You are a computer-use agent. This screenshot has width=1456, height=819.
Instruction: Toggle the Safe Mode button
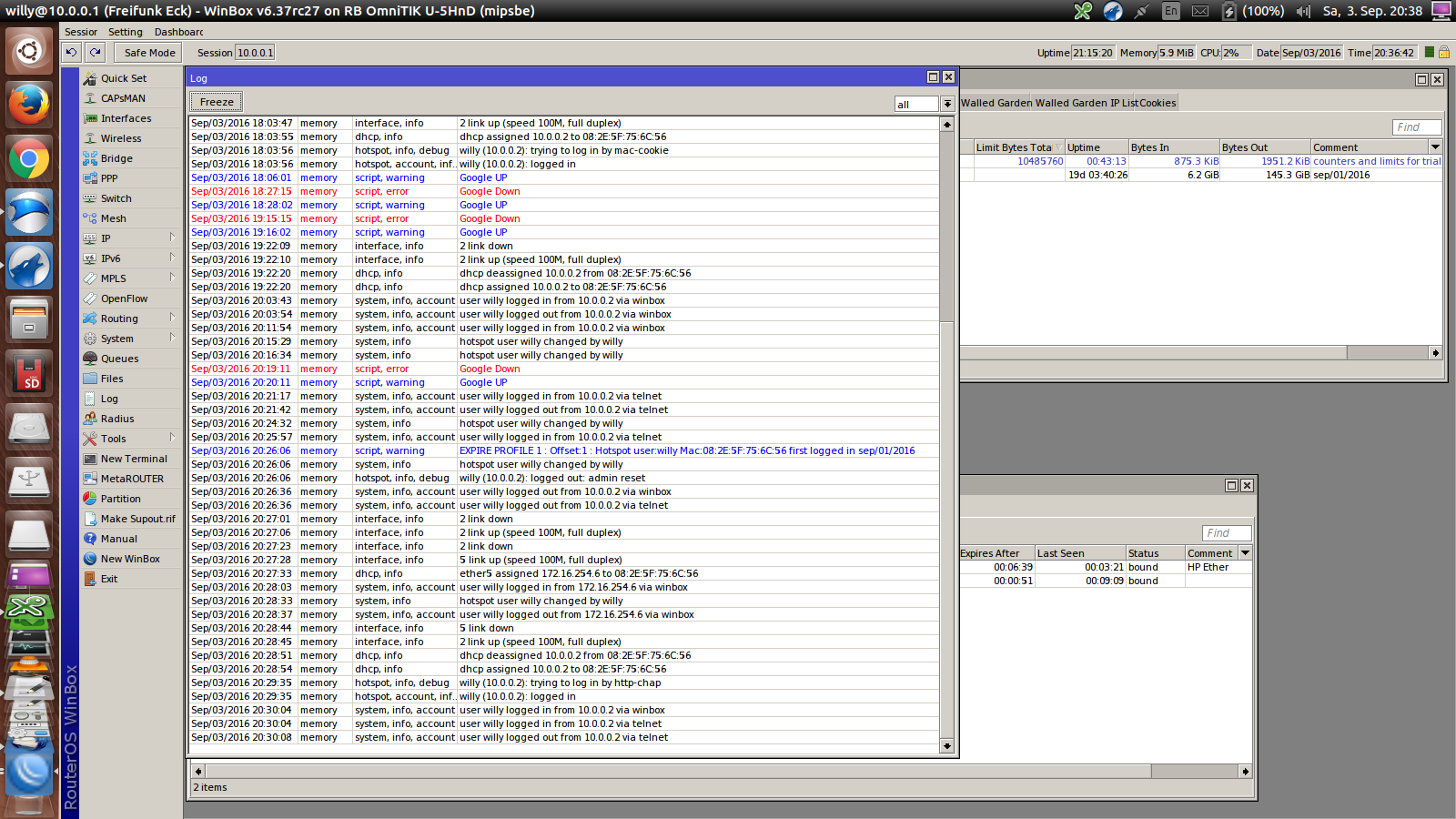click(x=149, y=53)
